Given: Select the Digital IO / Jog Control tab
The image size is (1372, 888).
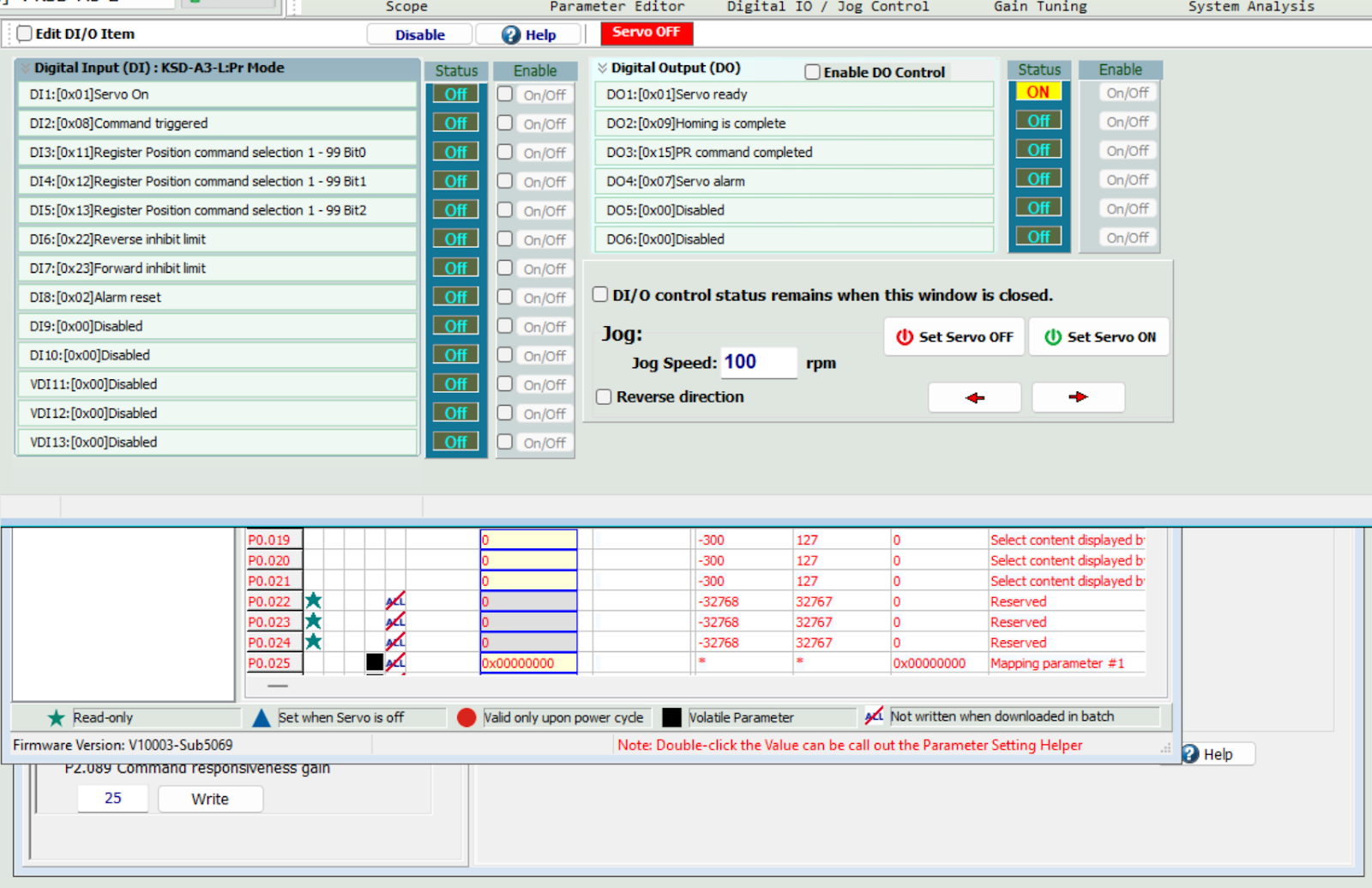Looking at the screenshot, I should pyautogui.click(x=828, y=7).
